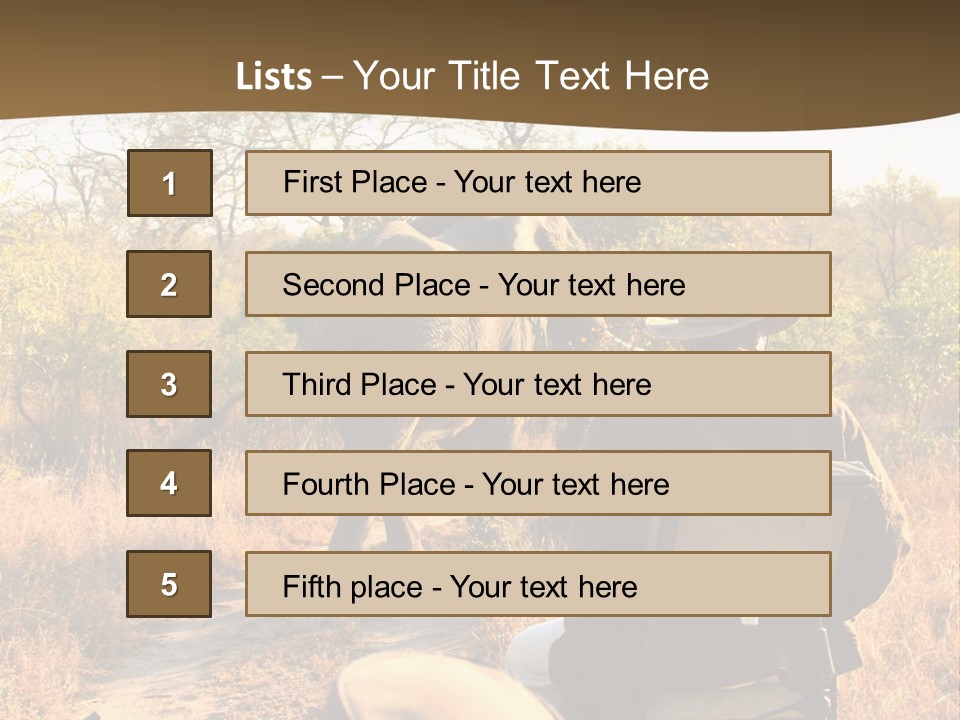
Task: Click the bold word 'Lists' in title
Action: (x=273, y=76)
